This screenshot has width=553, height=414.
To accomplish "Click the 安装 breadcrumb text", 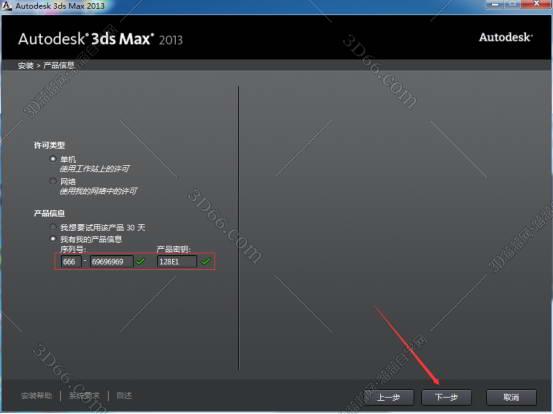I will [x=25, y=66].
